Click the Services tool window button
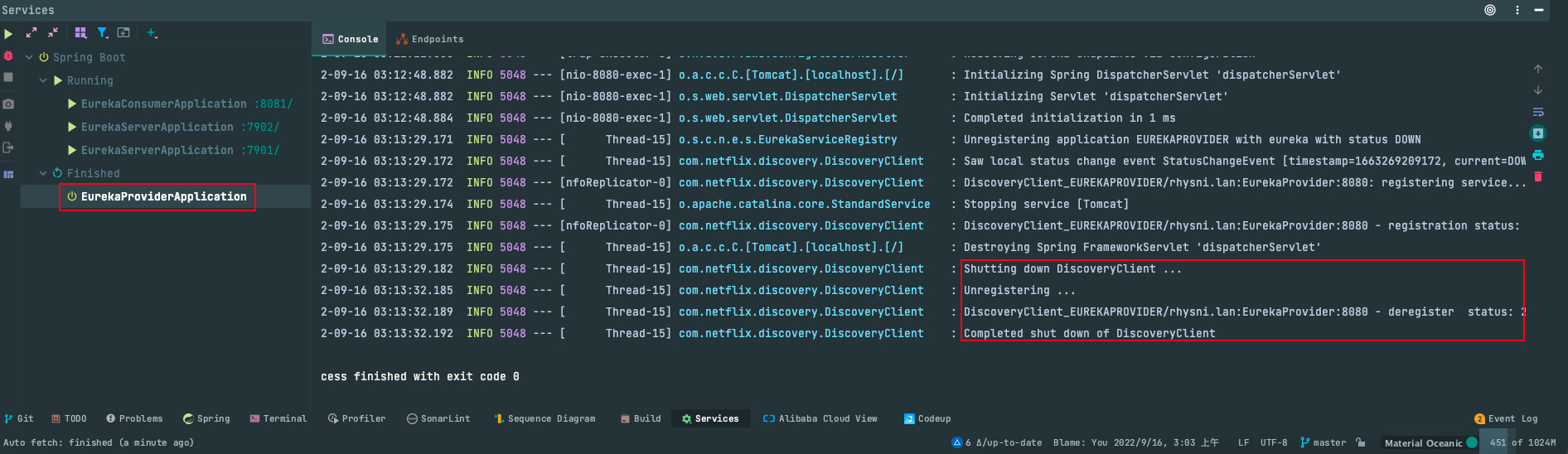This screenshot has width=1568, height=454. [x=710, y=418]
